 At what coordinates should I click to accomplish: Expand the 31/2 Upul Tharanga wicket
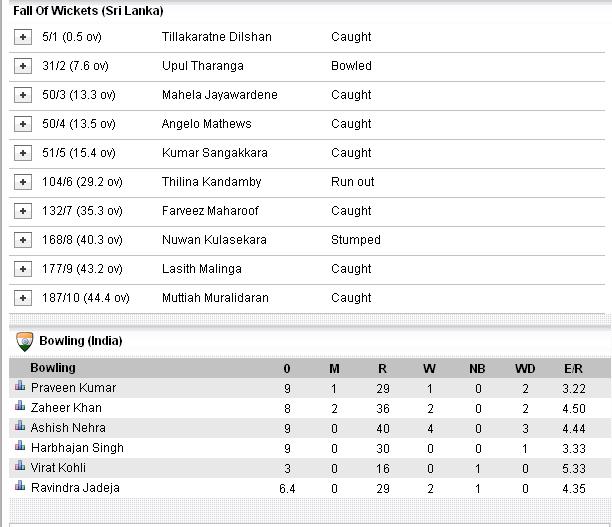(x=23, y=66)
